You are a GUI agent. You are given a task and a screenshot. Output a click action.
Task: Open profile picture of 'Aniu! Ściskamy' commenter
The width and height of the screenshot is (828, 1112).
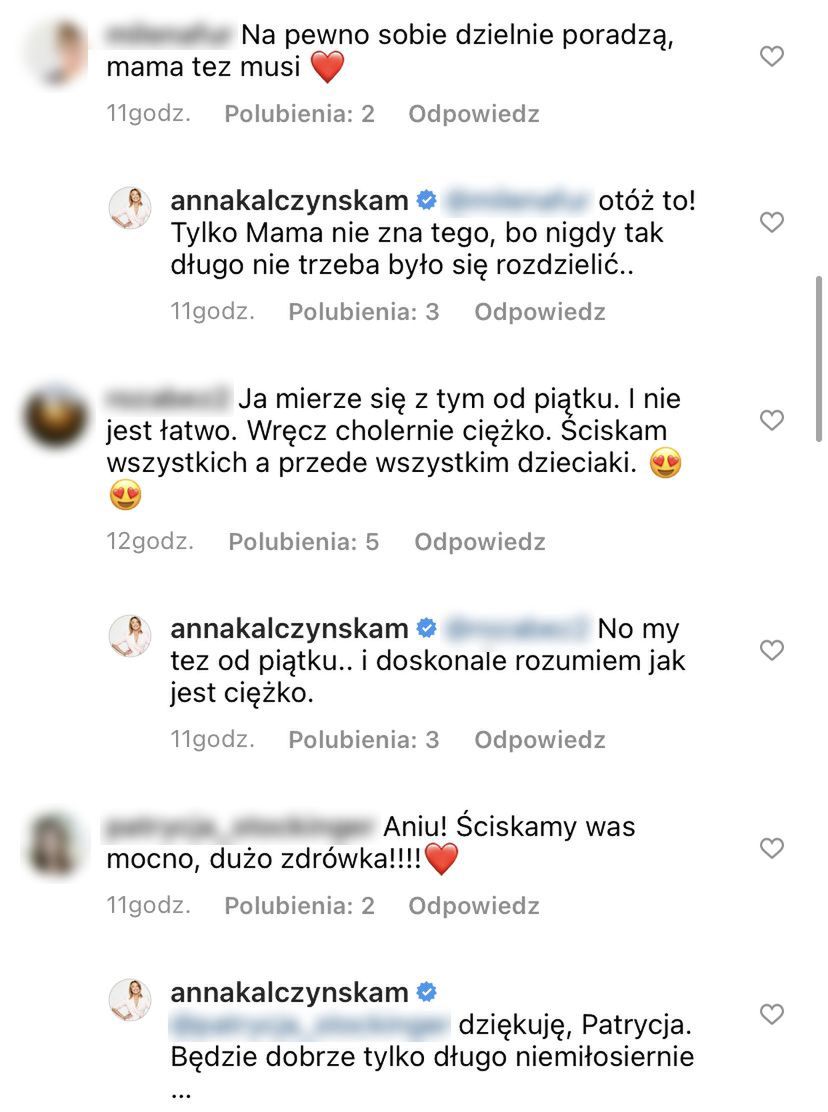(x=56, y=845)
